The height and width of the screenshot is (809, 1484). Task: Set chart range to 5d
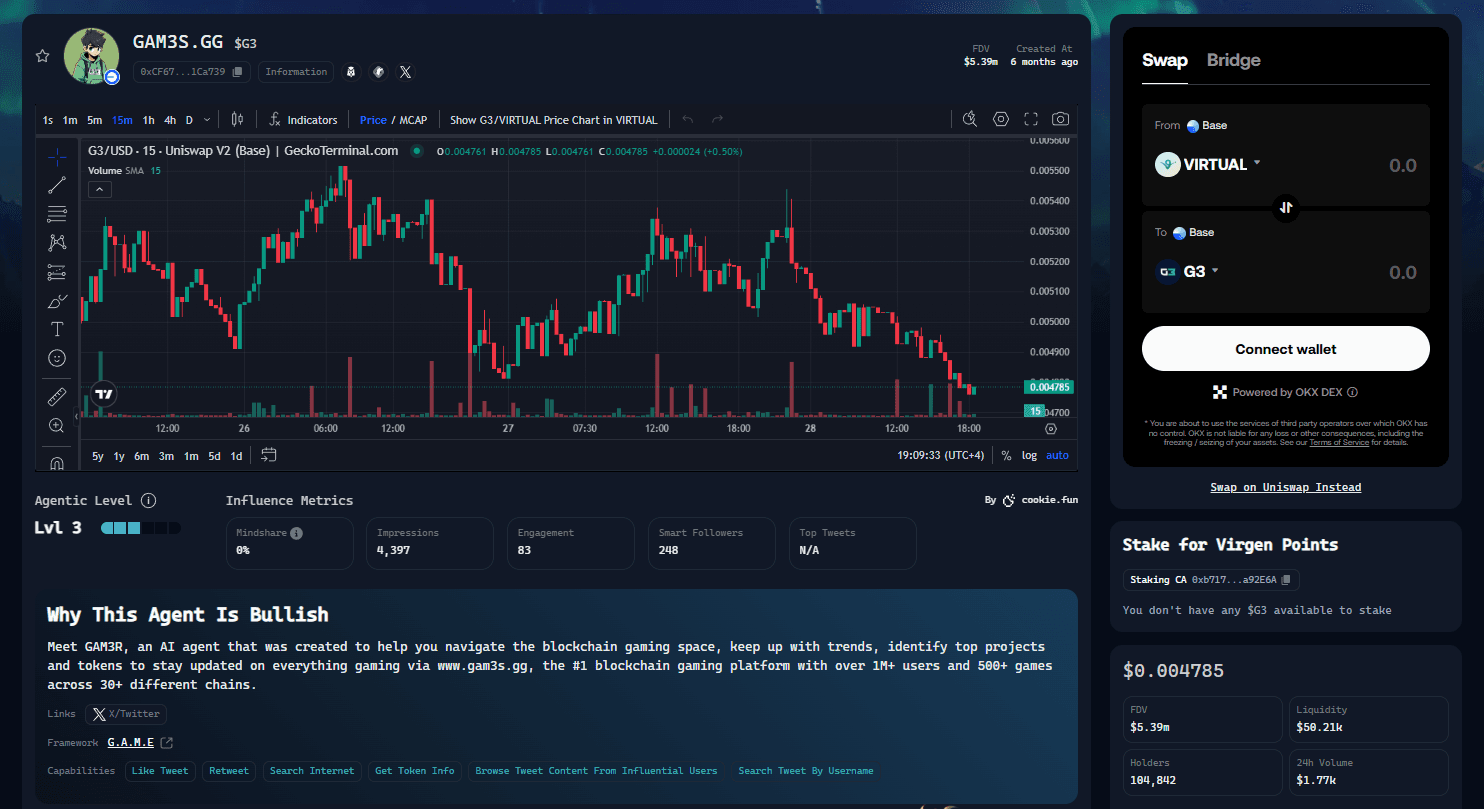pyautogui.click(x=214, y=456)
